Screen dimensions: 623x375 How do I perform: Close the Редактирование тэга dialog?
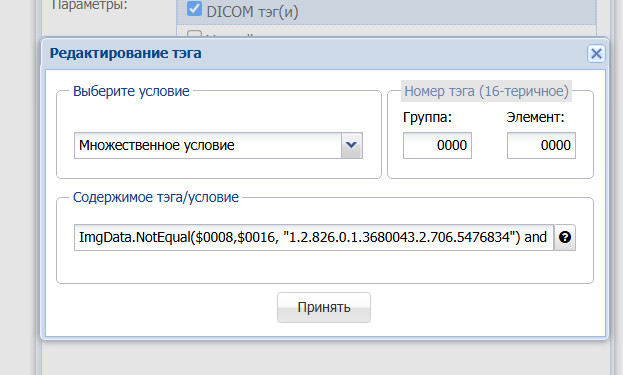click(x=596, y=54)
